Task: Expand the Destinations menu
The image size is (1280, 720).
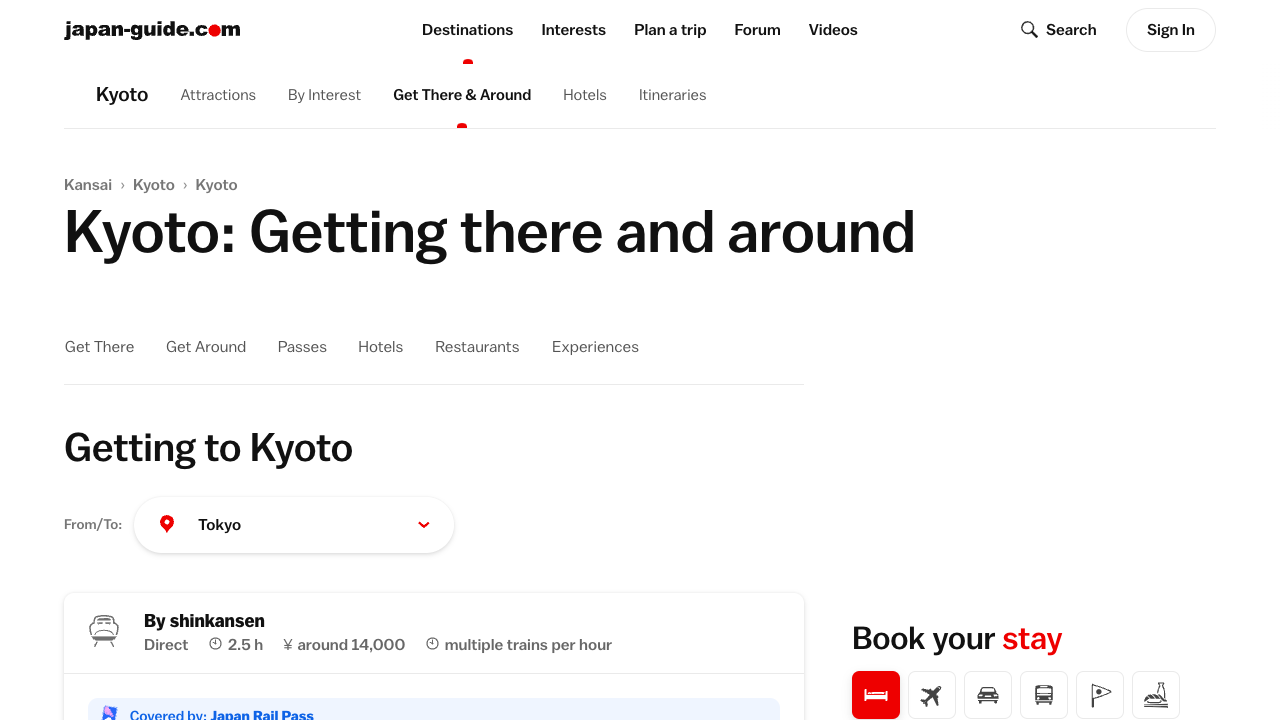Action: pos(467,30)
